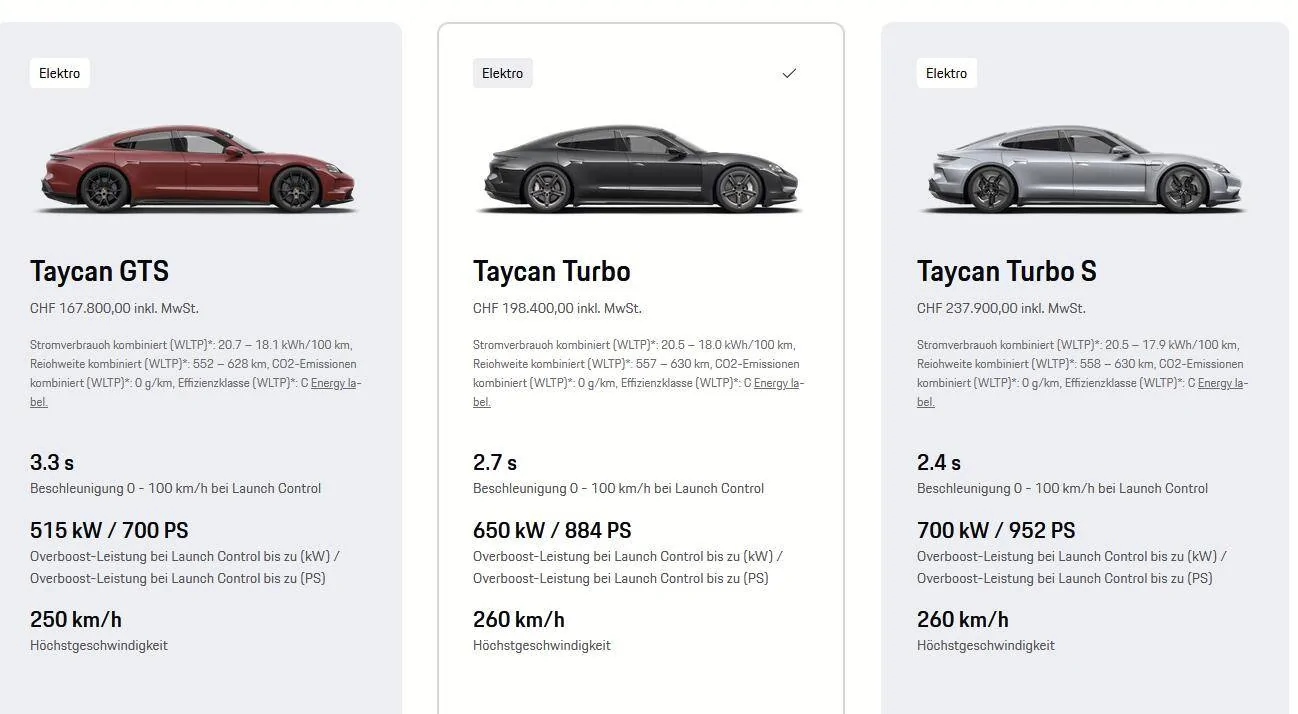1298x714 pixels.
Task: Select the dark grey Taycan Turbo car image
Action: (641, 169)
